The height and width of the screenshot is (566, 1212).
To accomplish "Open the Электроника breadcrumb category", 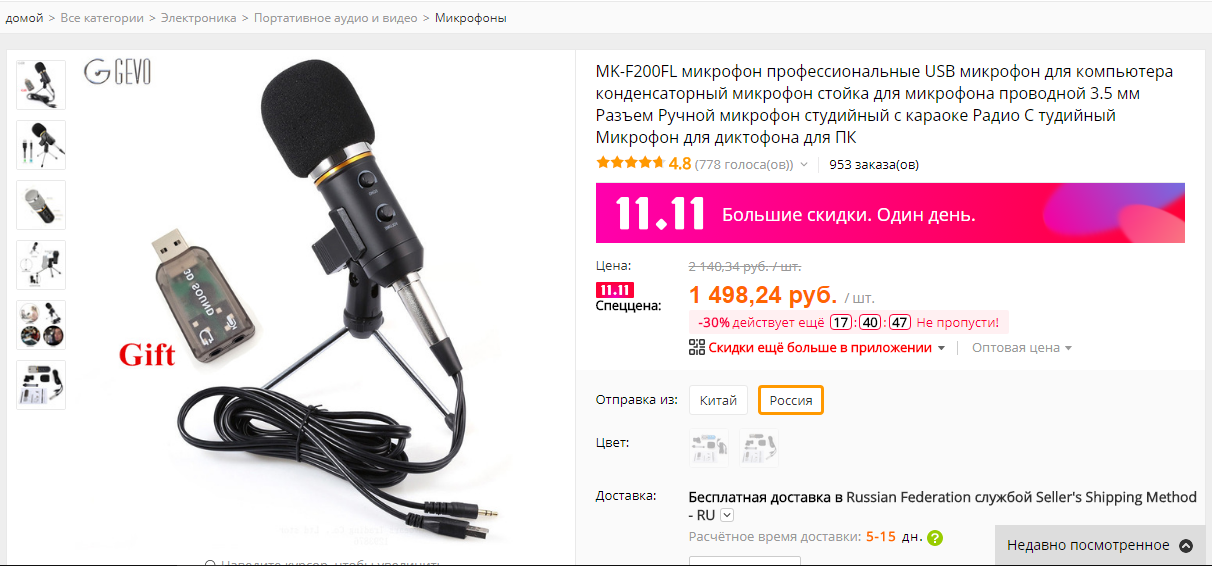I will coord(199,18).
